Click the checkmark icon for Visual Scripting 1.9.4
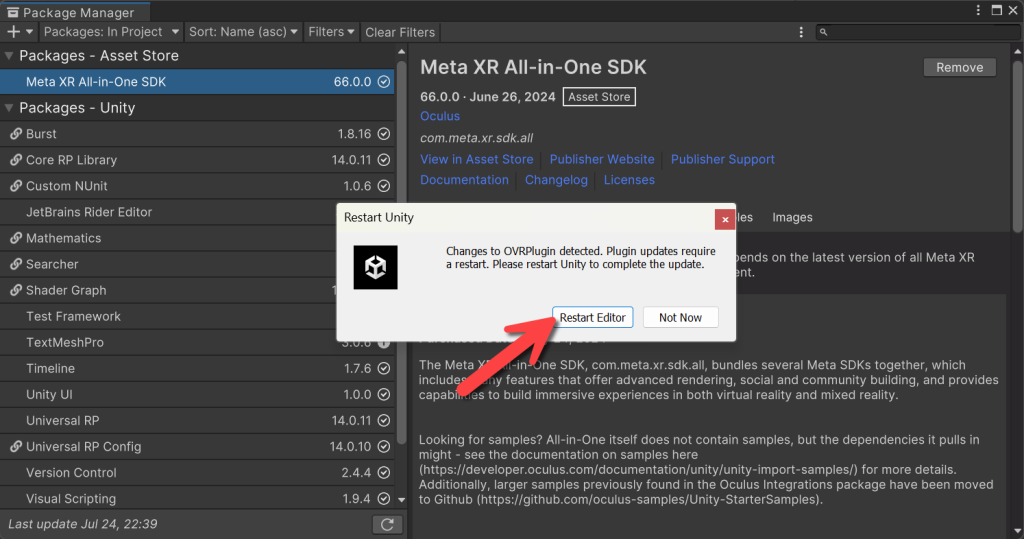Viewport: 1024px width, 539px height. click(384, 498)
